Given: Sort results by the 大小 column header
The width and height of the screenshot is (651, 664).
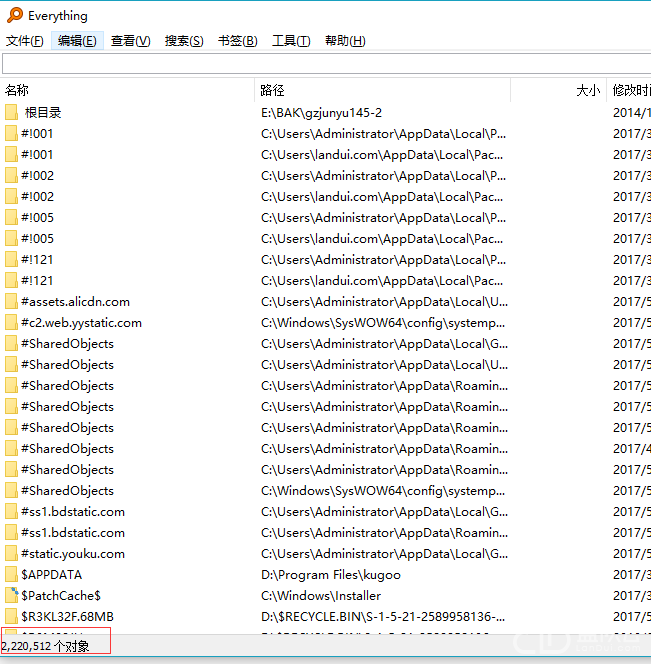Looking at the screenshot, I should coord(558,90).
